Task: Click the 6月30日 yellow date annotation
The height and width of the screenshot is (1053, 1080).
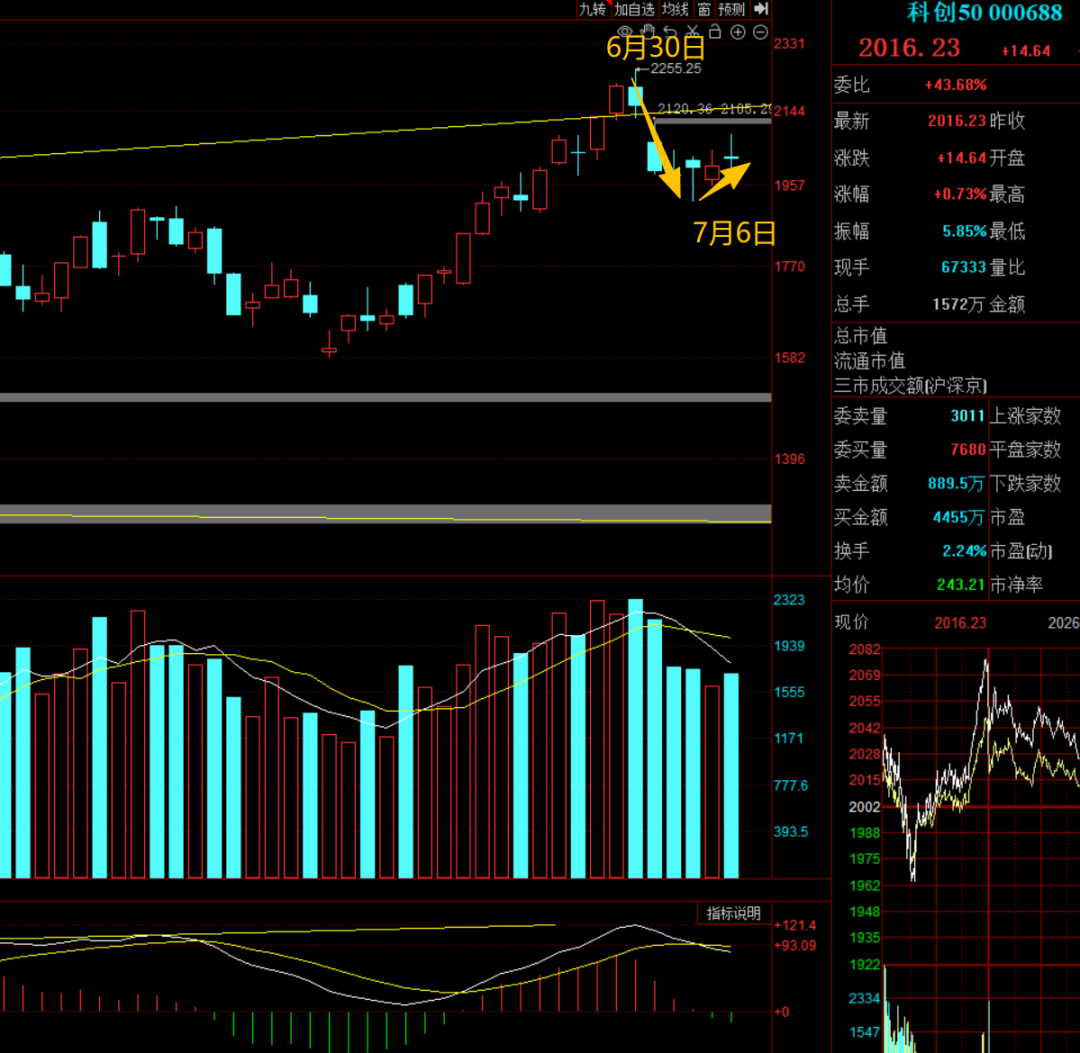Action: coord(655,48)
